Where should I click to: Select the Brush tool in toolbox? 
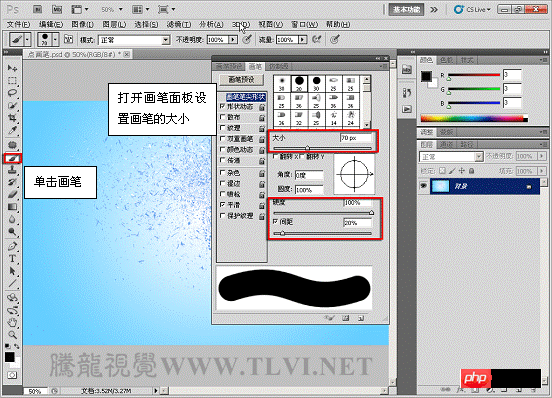tap(13, 158)
